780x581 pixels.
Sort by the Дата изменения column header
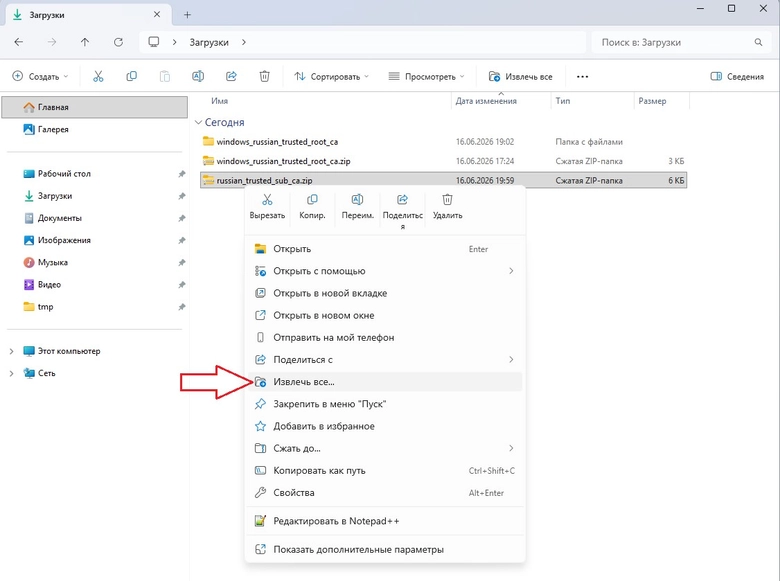point(486,101)
